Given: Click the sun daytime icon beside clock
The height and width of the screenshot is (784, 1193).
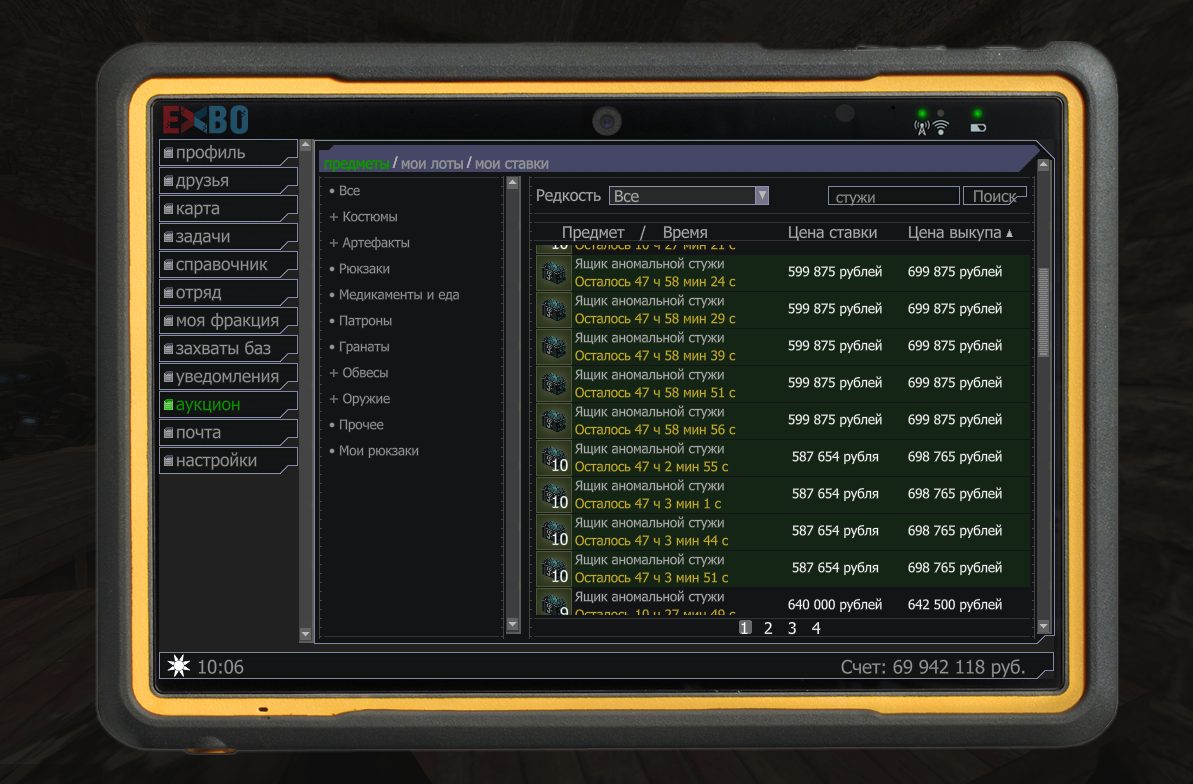Looking at the screenshot, I should pyautogui.click(x=178, y=667).
